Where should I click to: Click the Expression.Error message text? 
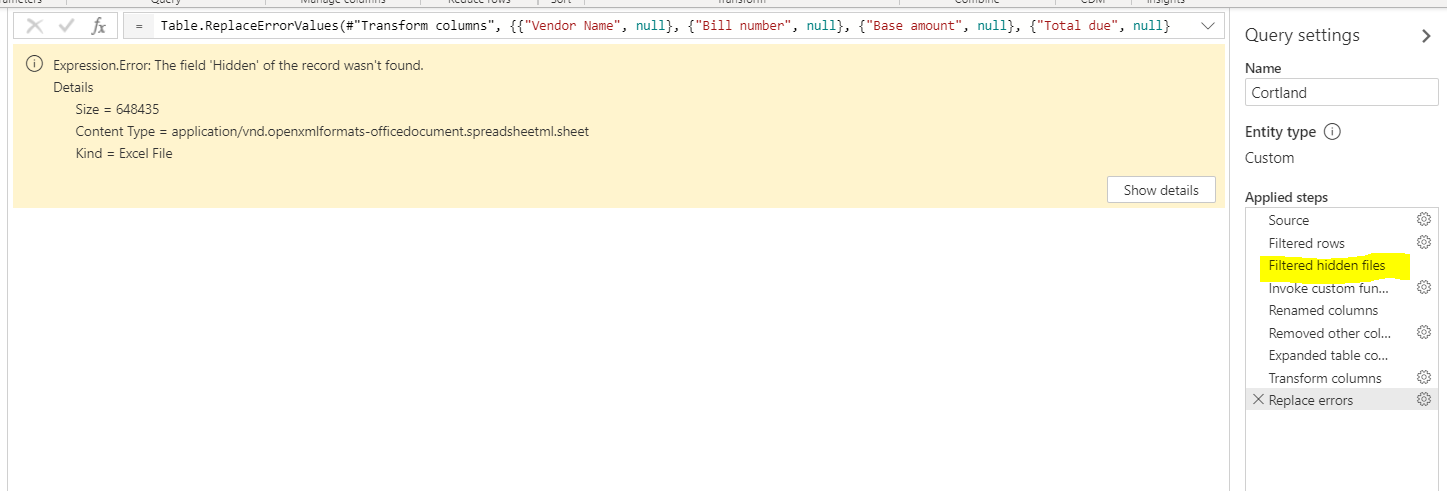tap(238, 65)
